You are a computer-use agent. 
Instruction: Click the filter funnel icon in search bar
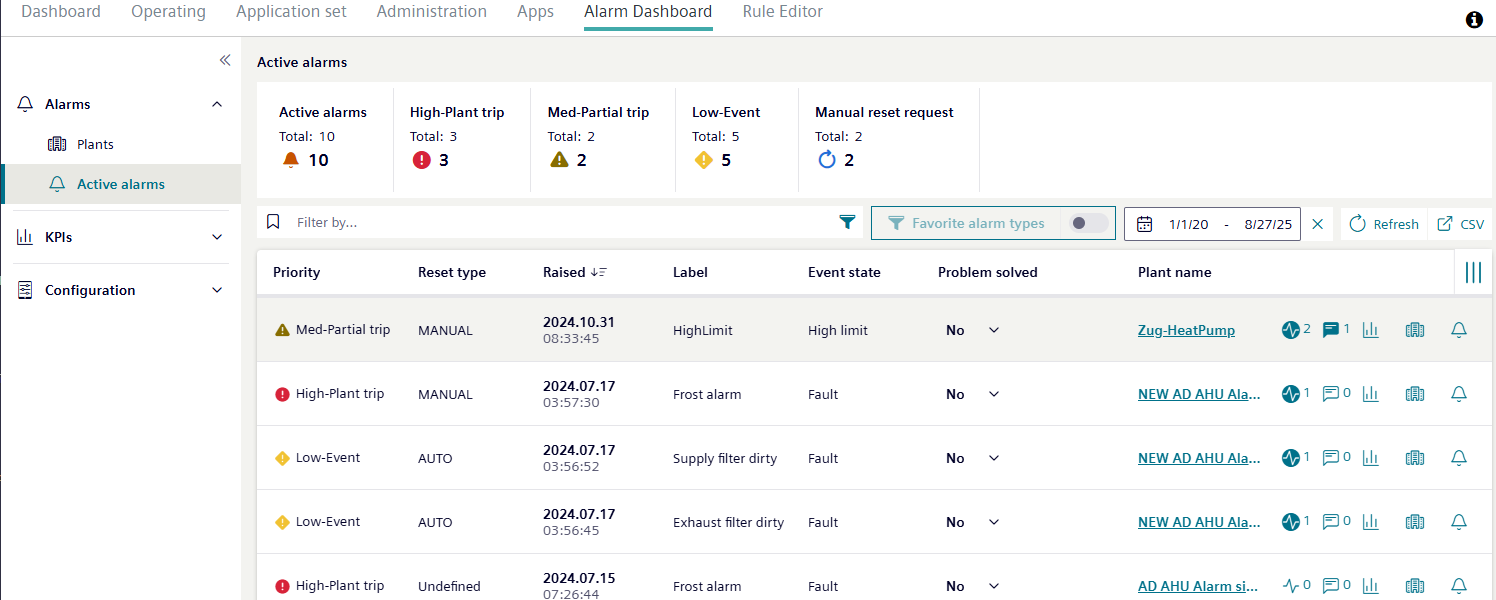click(847, 223)
